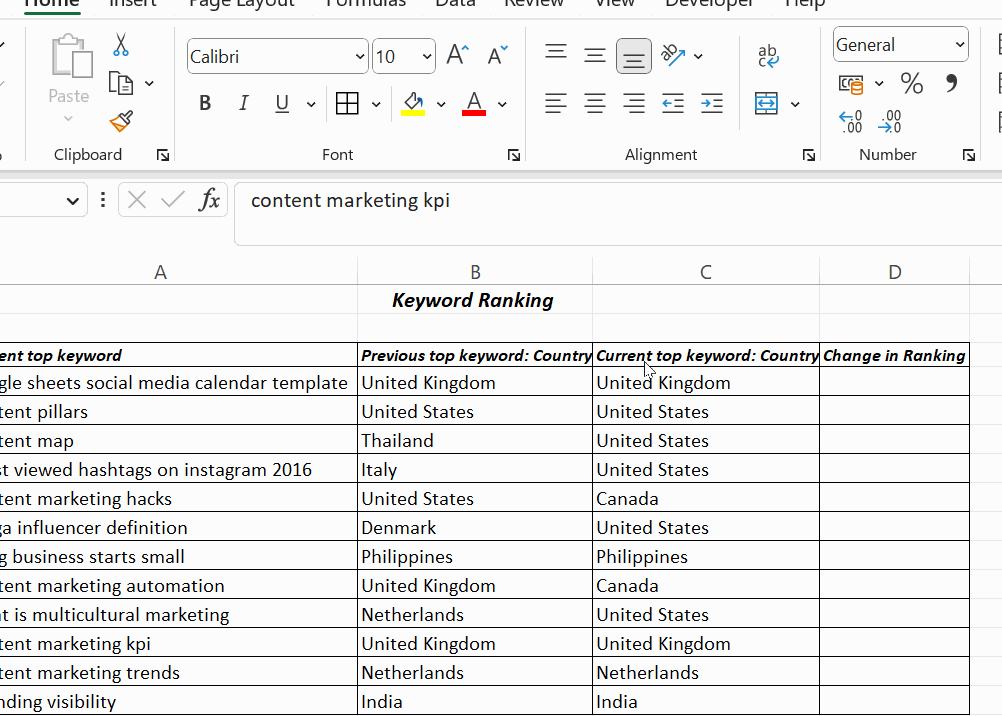
Task: Open the Fill Color dropdown arrow
Action: 441,103
